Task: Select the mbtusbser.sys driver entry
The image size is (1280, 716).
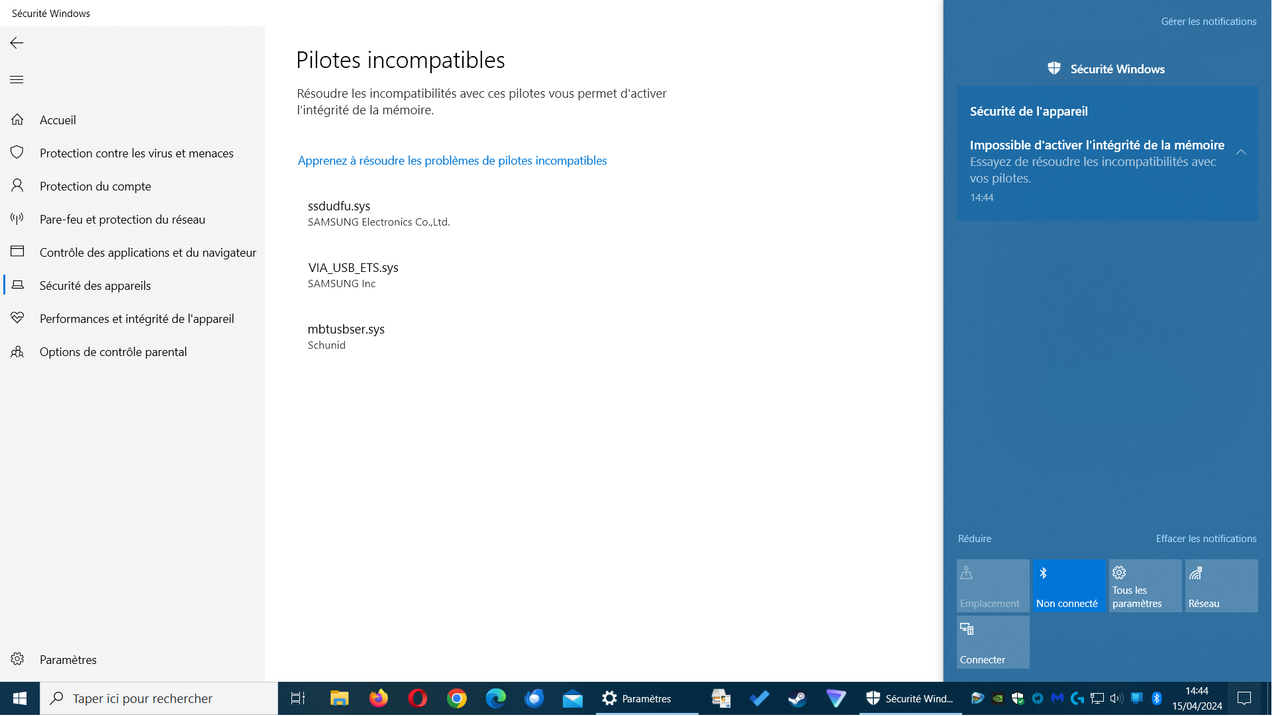Action: click(346, 336)
